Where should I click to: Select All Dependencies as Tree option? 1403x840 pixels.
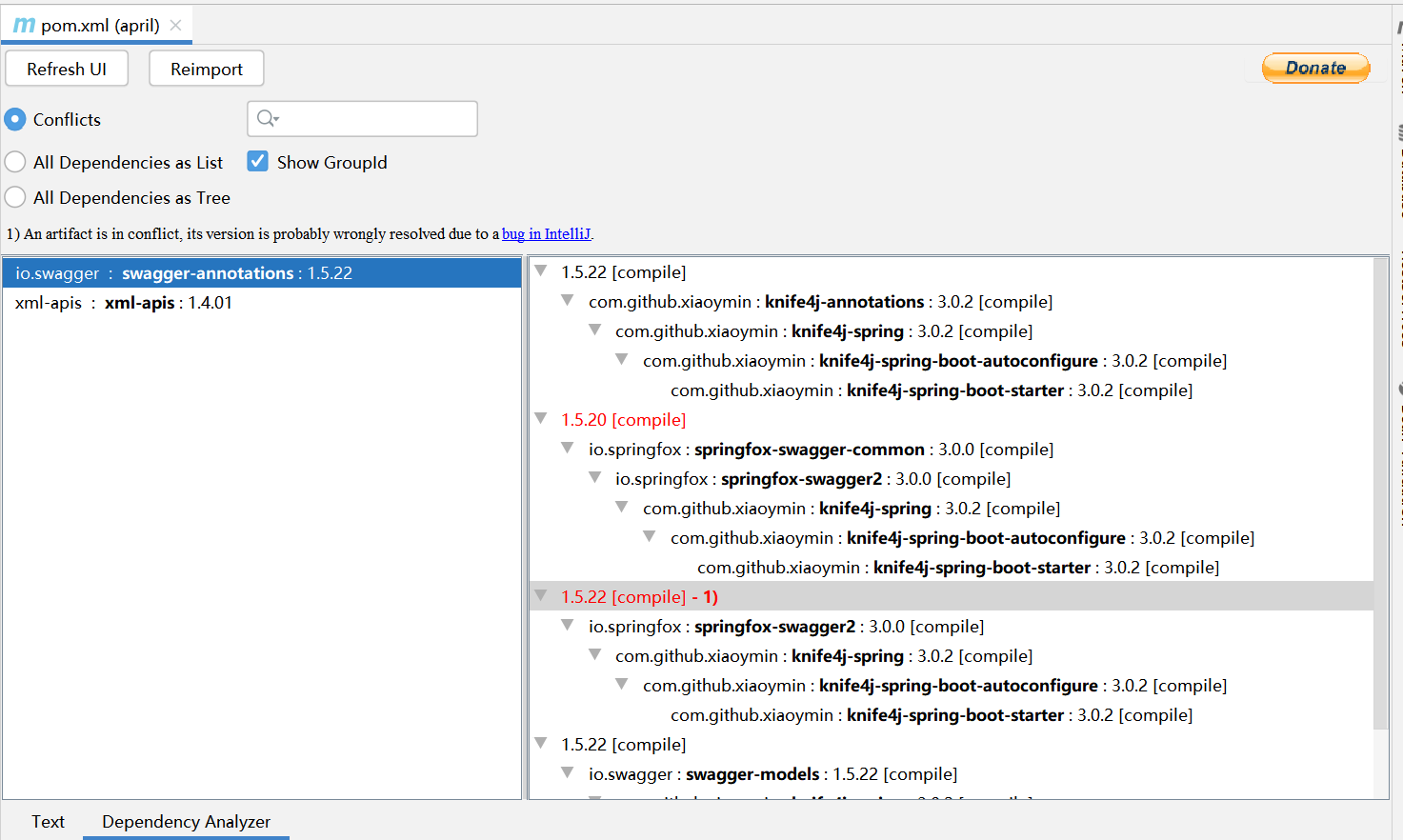pos(15,197)
